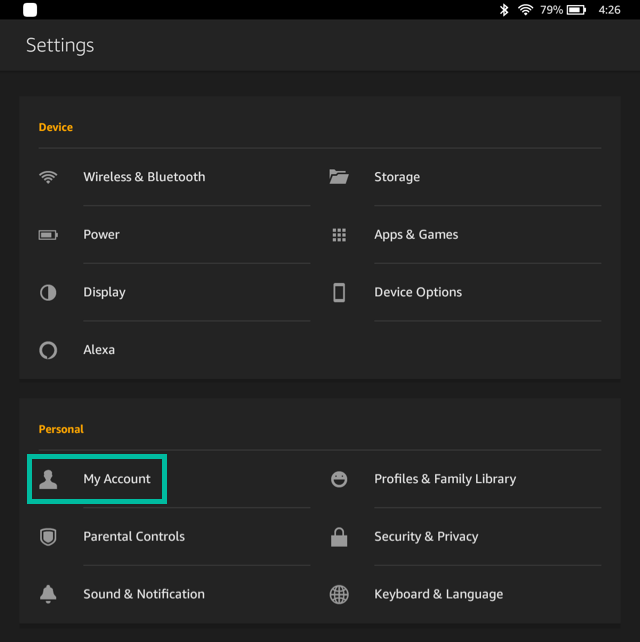Image resolution: width=640 pixels, height=642 pixels.
Task: Select the Storage menu entry text
Action: pos(397,177)
